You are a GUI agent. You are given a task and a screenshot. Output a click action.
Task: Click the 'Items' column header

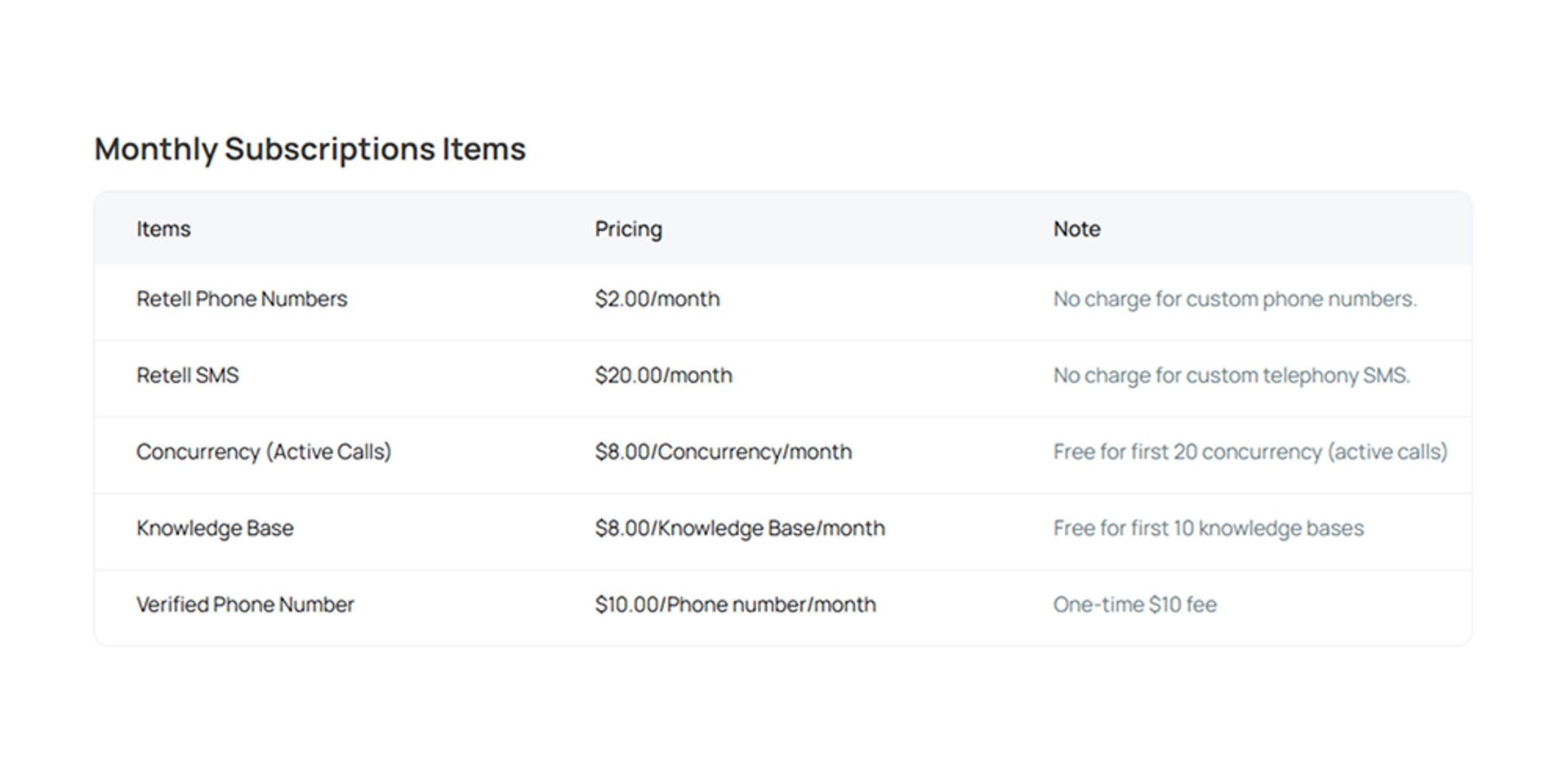pos(163,229)
